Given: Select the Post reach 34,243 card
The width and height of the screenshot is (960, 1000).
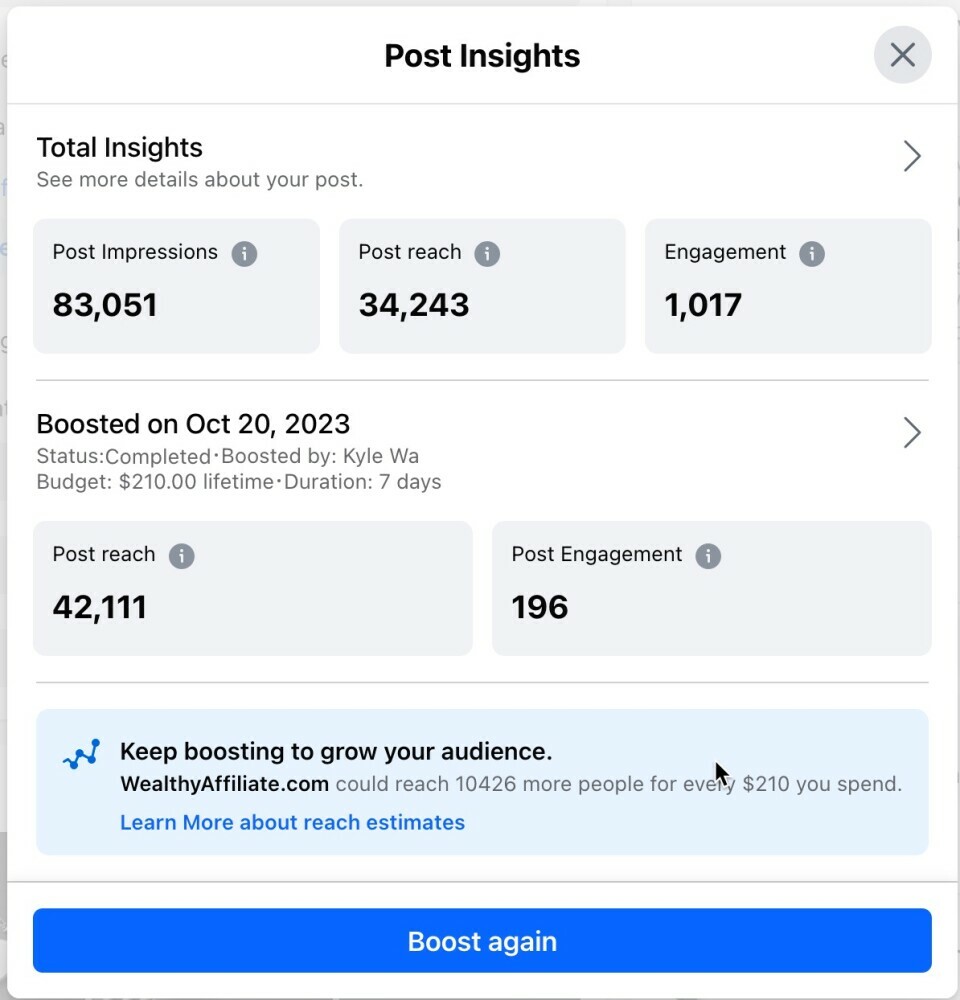Looking at the screenshot, I should 482,286.
